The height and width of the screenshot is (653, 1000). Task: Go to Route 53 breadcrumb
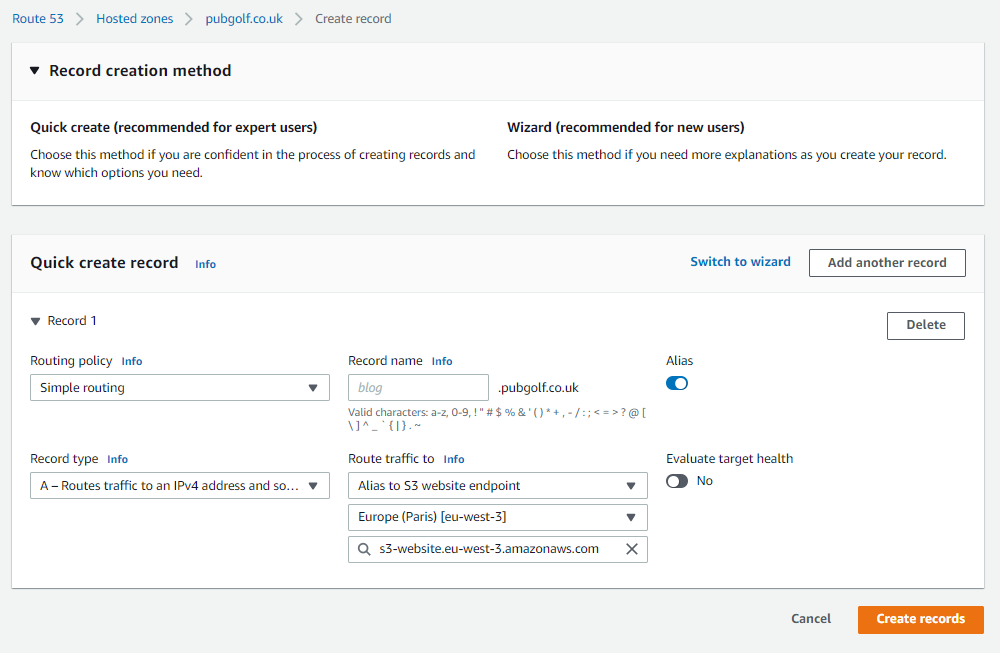pos(38,18)
